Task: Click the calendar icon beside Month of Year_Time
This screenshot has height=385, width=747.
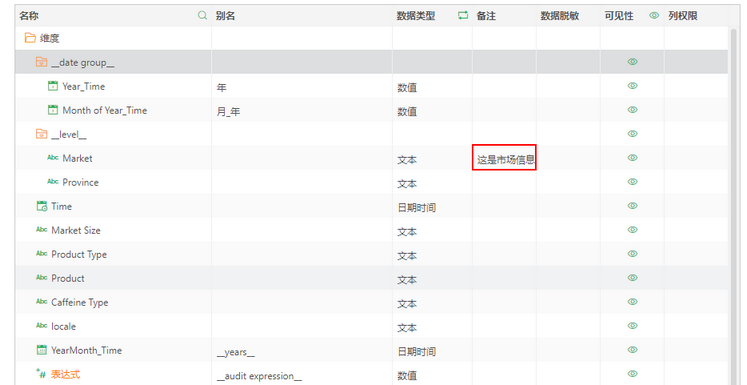Action: 53,110
